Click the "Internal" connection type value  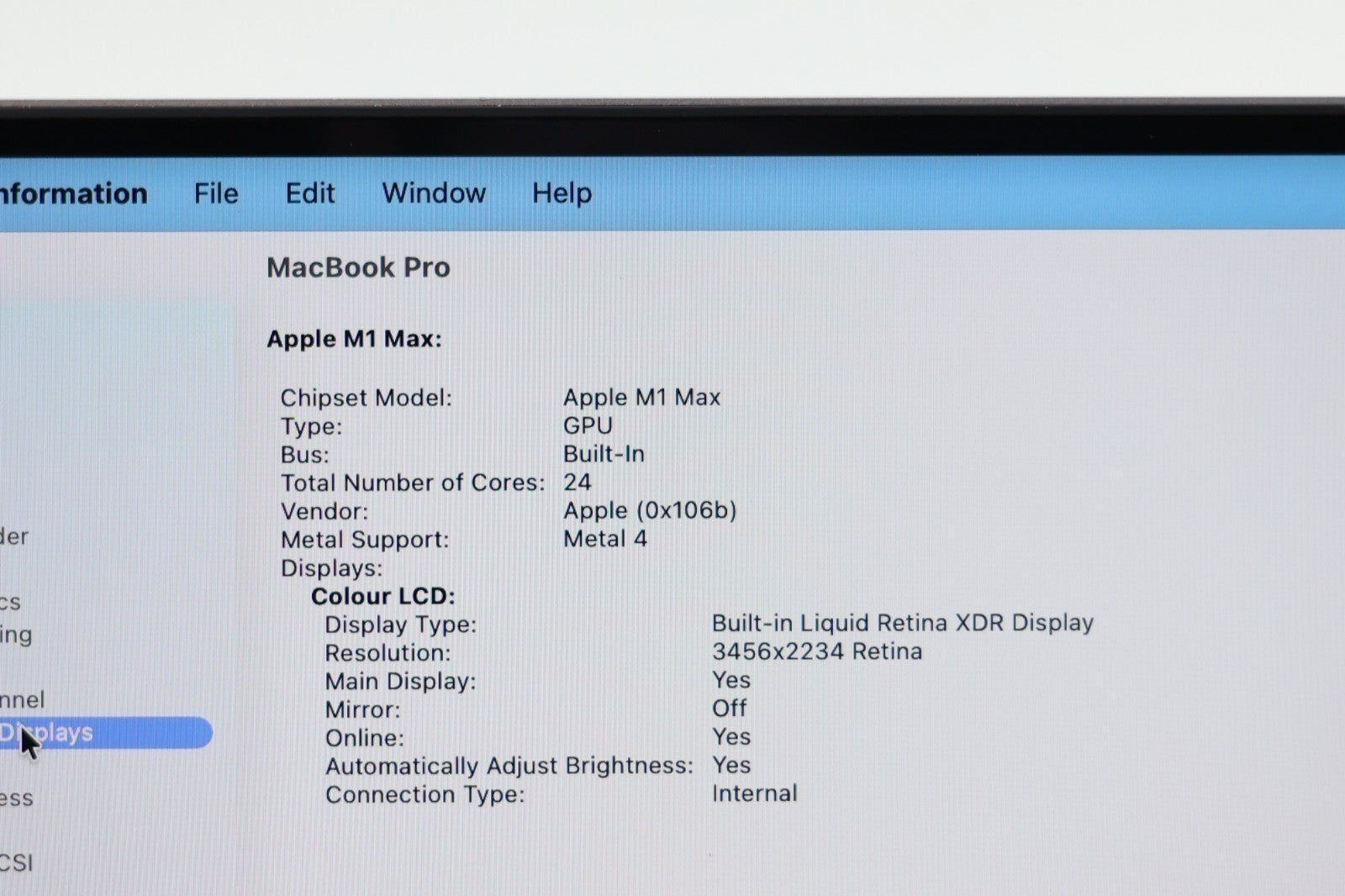(x=754, y=793)
